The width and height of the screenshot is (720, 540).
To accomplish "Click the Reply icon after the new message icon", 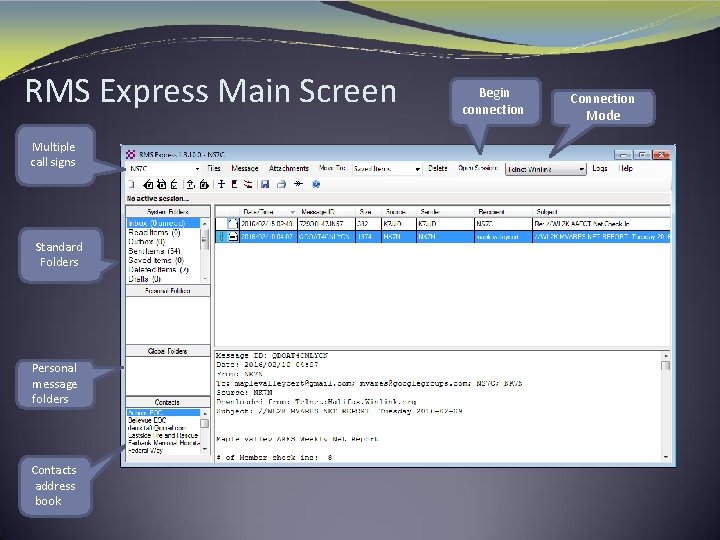I will pyautogui.click(x=148, y=185).
